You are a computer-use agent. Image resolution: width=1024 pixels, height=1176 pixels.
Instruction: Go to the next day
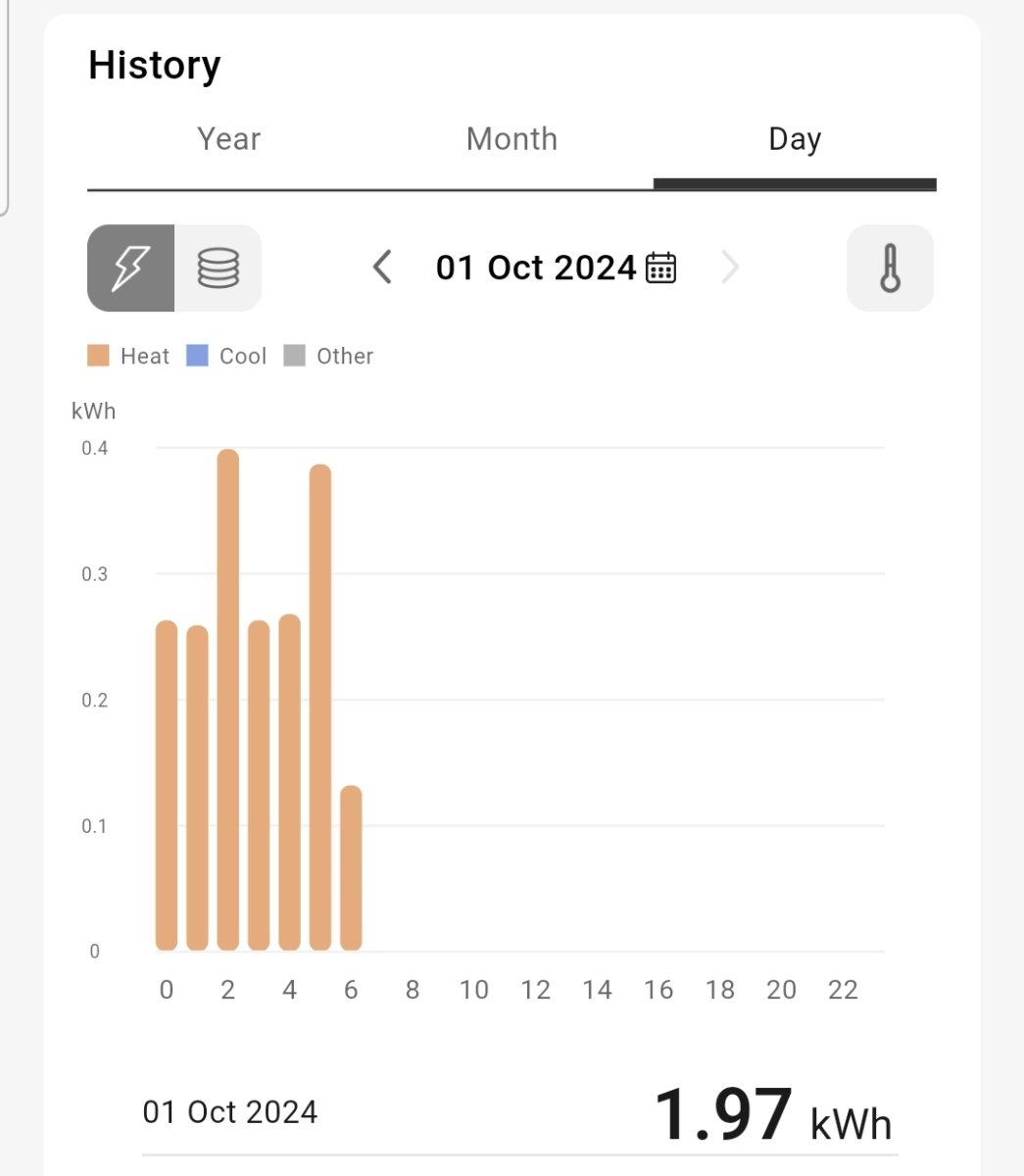[730, 268]
